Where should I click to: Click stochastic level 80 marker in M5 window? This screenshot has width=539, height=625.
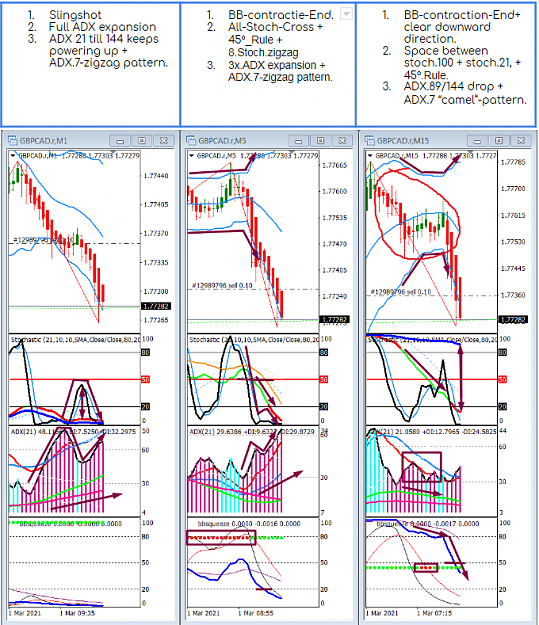(324, 352)
